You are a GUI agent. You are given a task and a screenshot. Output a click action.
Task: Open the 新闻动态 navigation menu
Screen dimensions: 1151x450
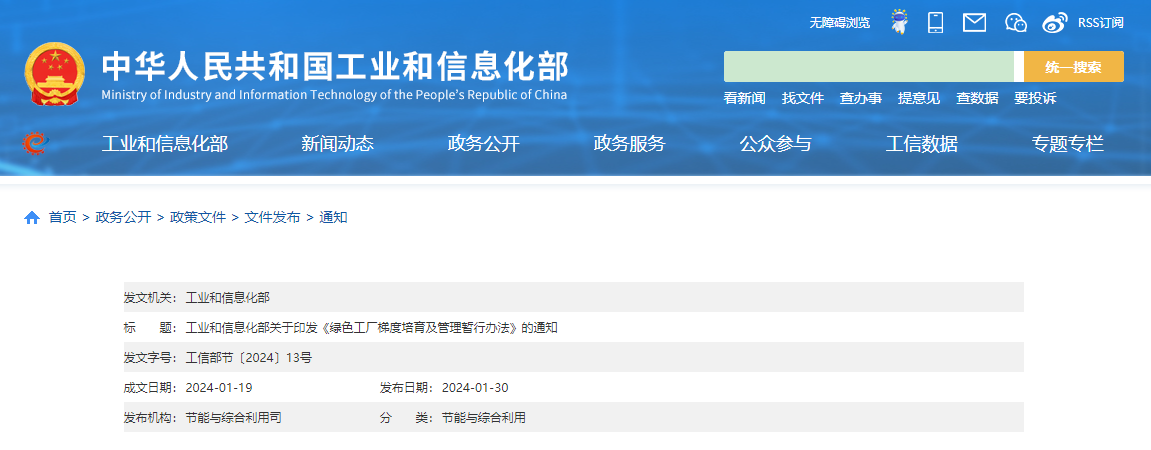pyautogui.click(x=337, y=144)
